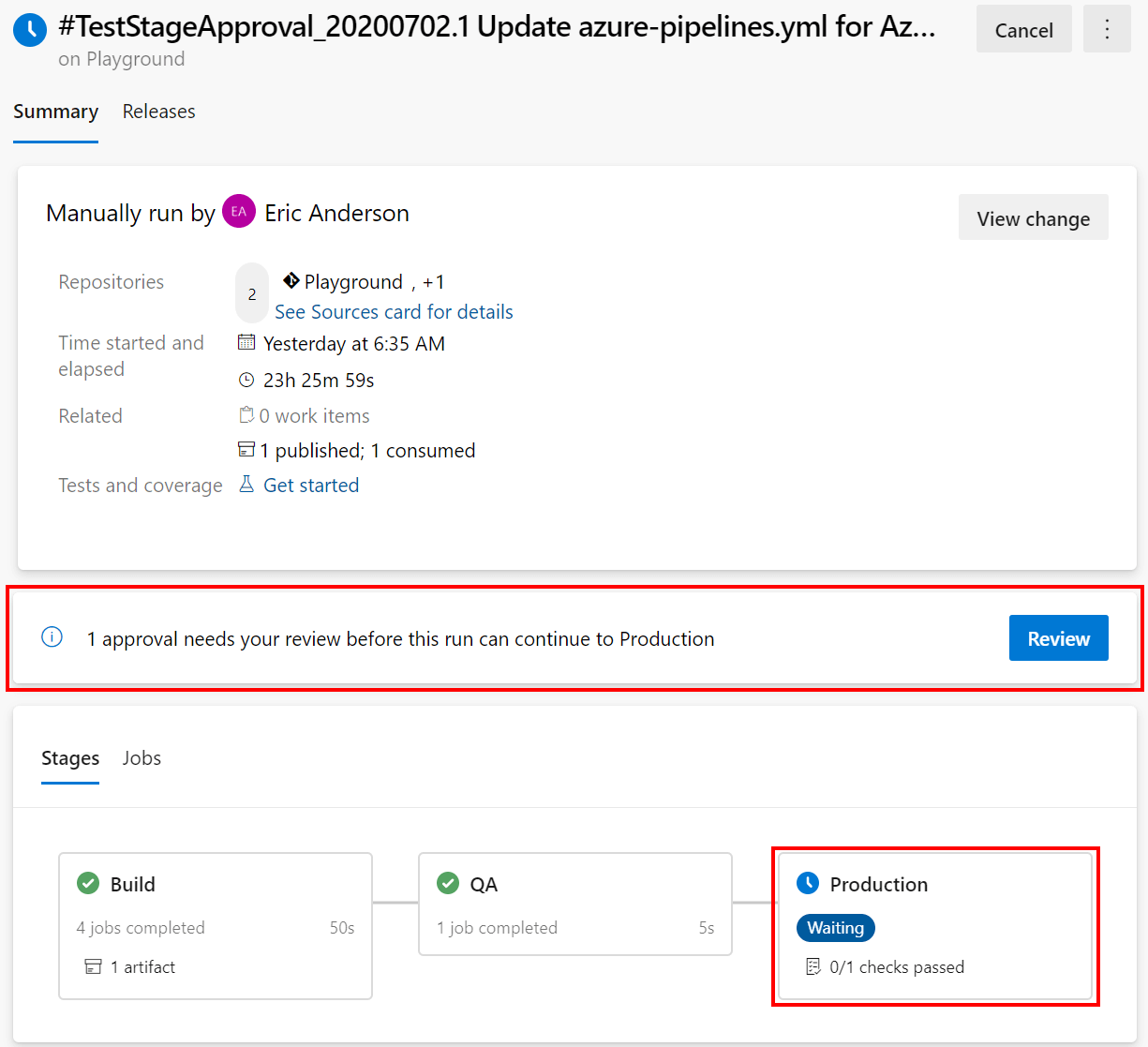Click the Build stage 50s duration

342,927
